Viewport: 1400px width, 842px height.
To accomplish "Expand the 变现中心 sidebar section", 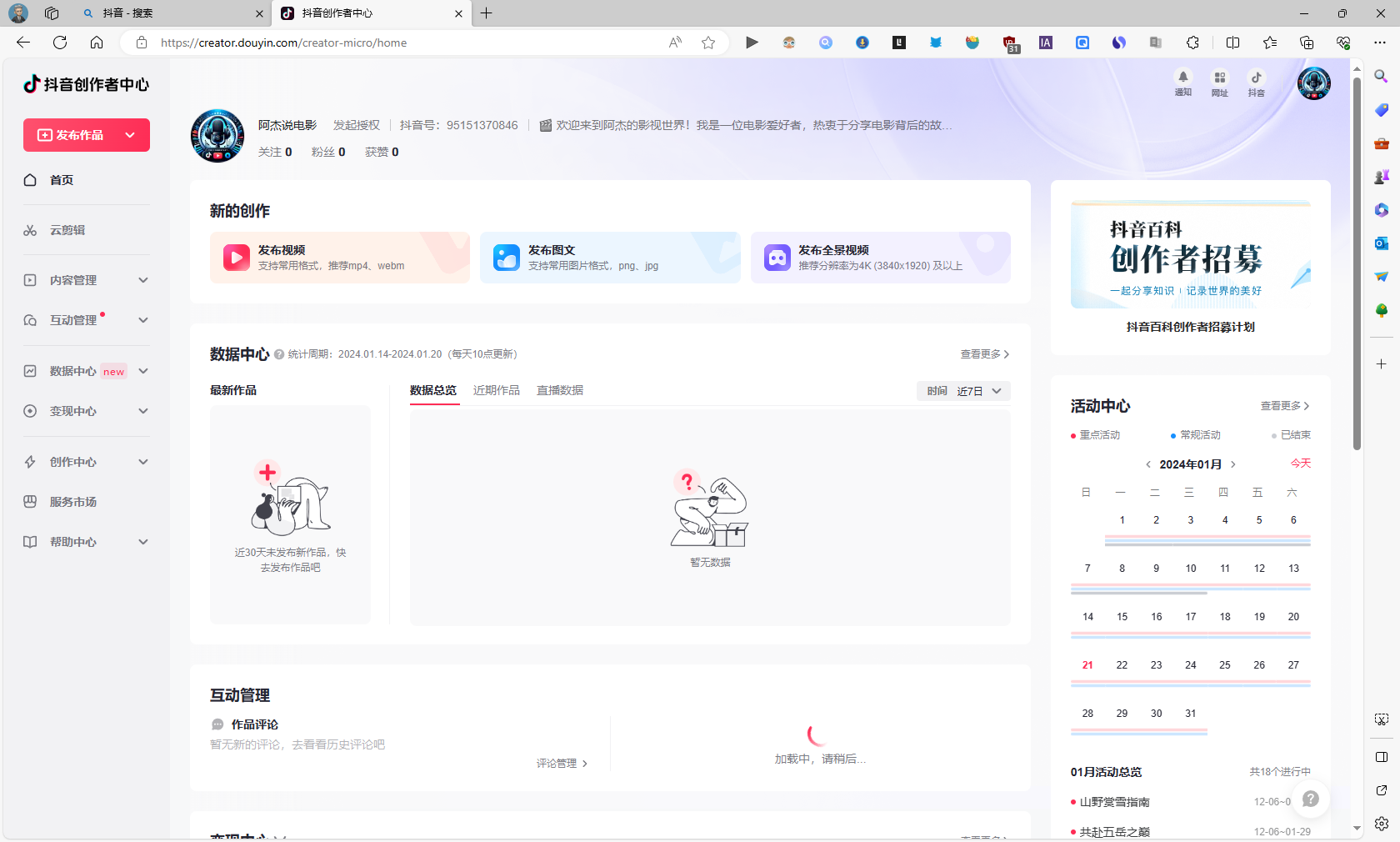I will pyautogui.click(x=143, y=411).
